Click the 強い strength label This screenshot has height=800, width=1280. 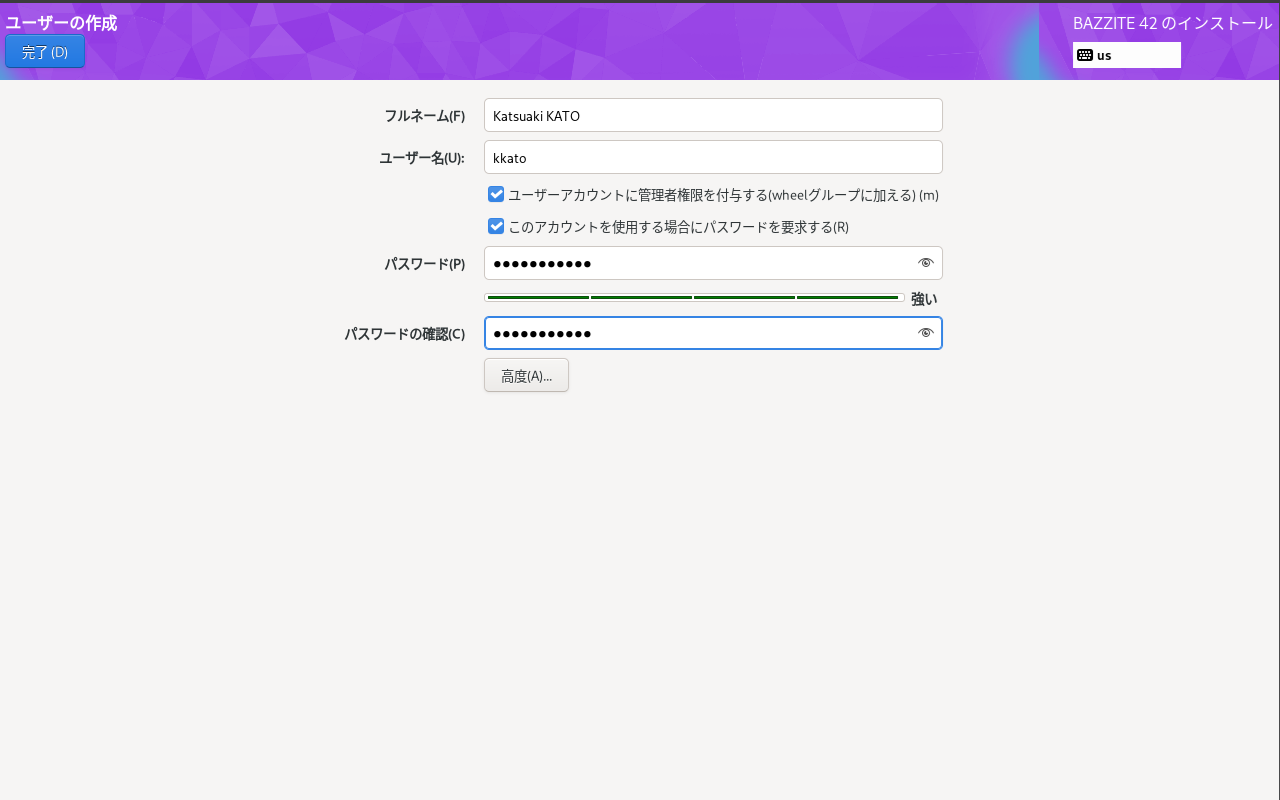[923, 298]
